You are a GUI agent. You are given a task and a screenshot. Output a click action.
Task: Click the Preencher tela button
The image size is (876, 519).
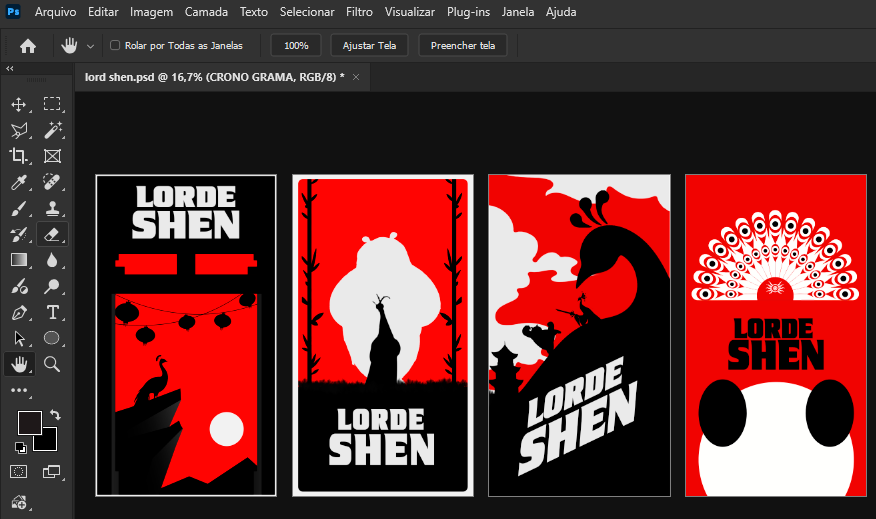pyautogui.click(x=463, y=45)
